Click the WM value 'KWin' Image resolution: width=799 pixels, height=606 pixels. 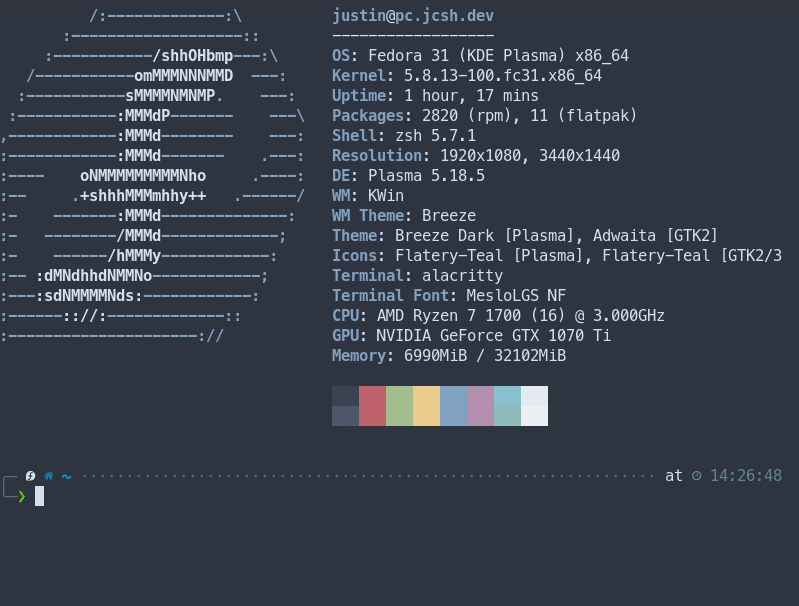point(386,196)
